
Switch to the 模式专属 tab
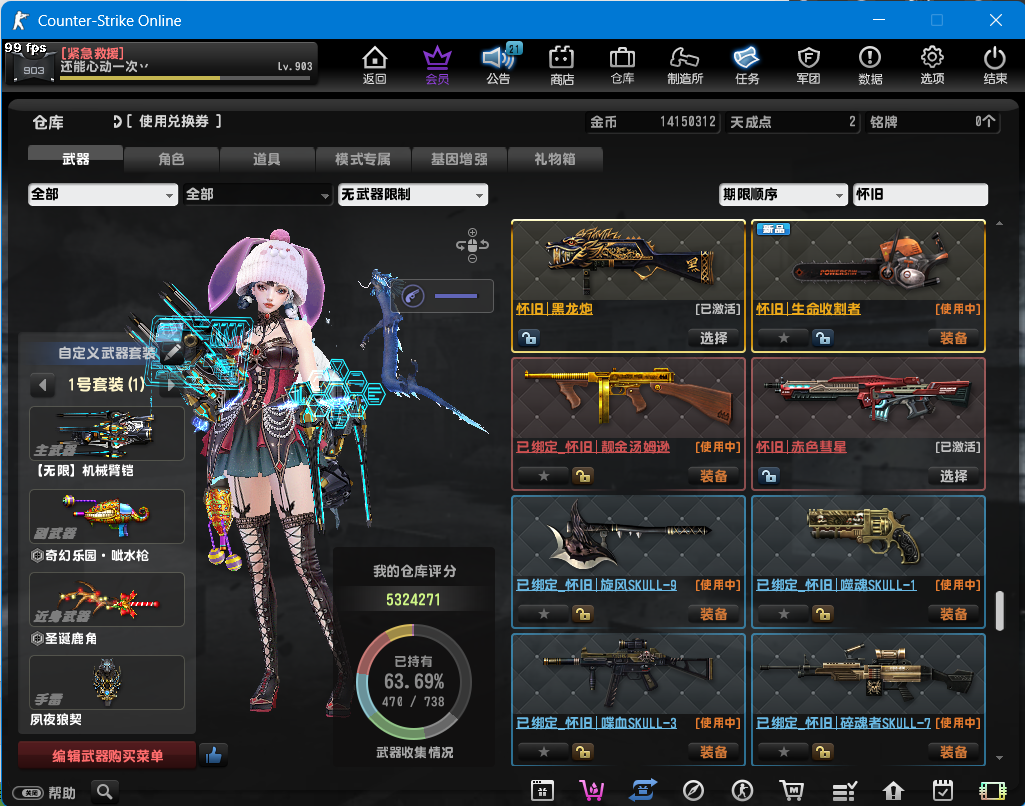coord(362,159)
